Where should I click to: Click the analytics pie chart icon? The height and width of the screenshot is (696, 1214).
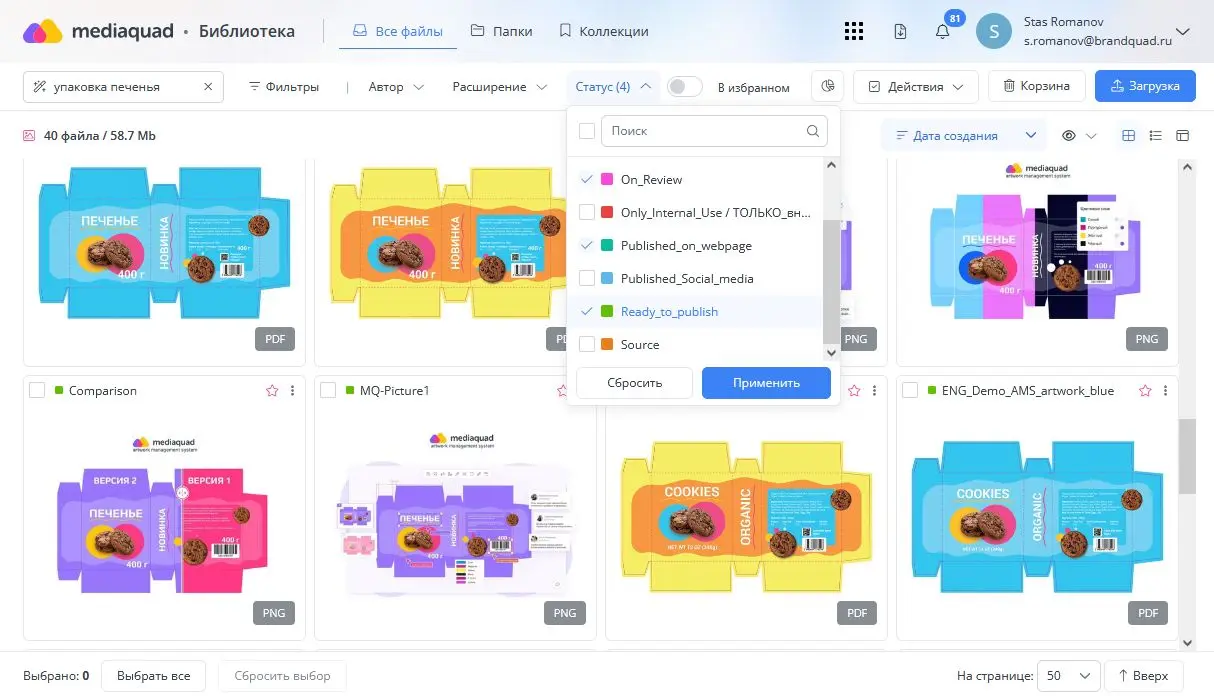coord(827,87)
